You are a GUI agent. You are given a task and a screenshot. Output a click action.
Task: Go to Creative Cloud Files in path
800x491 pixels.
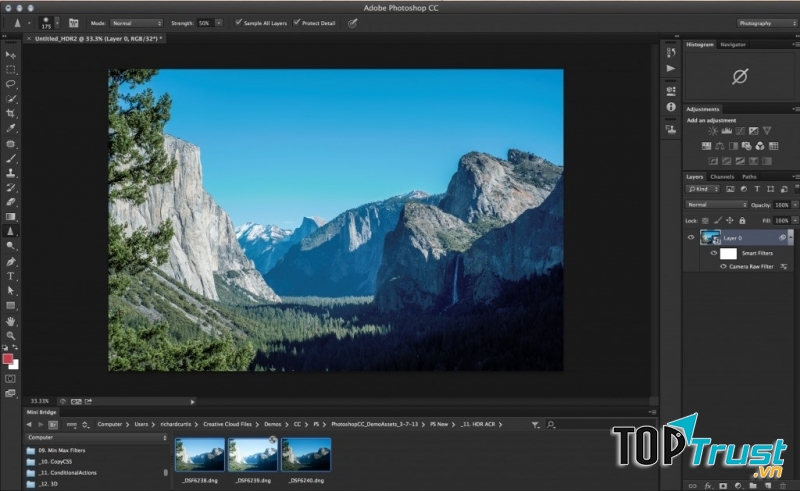tap(227, 424)
